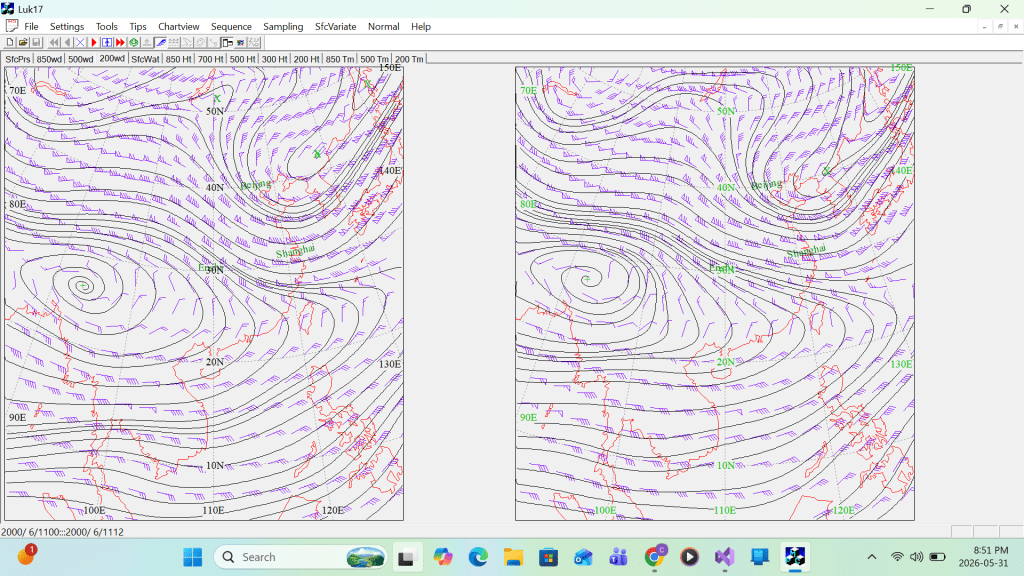Toggle the dual-panel layout toolbar icon
The image size is (1024, 576).
coord(227,42)
